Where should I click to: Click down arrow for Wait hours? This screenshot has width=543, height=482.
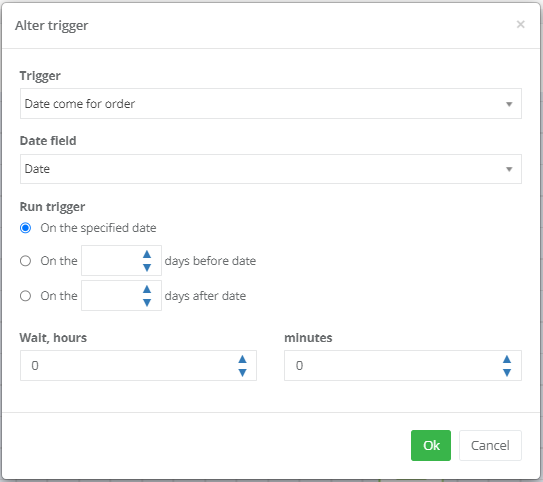coord(242,373)
